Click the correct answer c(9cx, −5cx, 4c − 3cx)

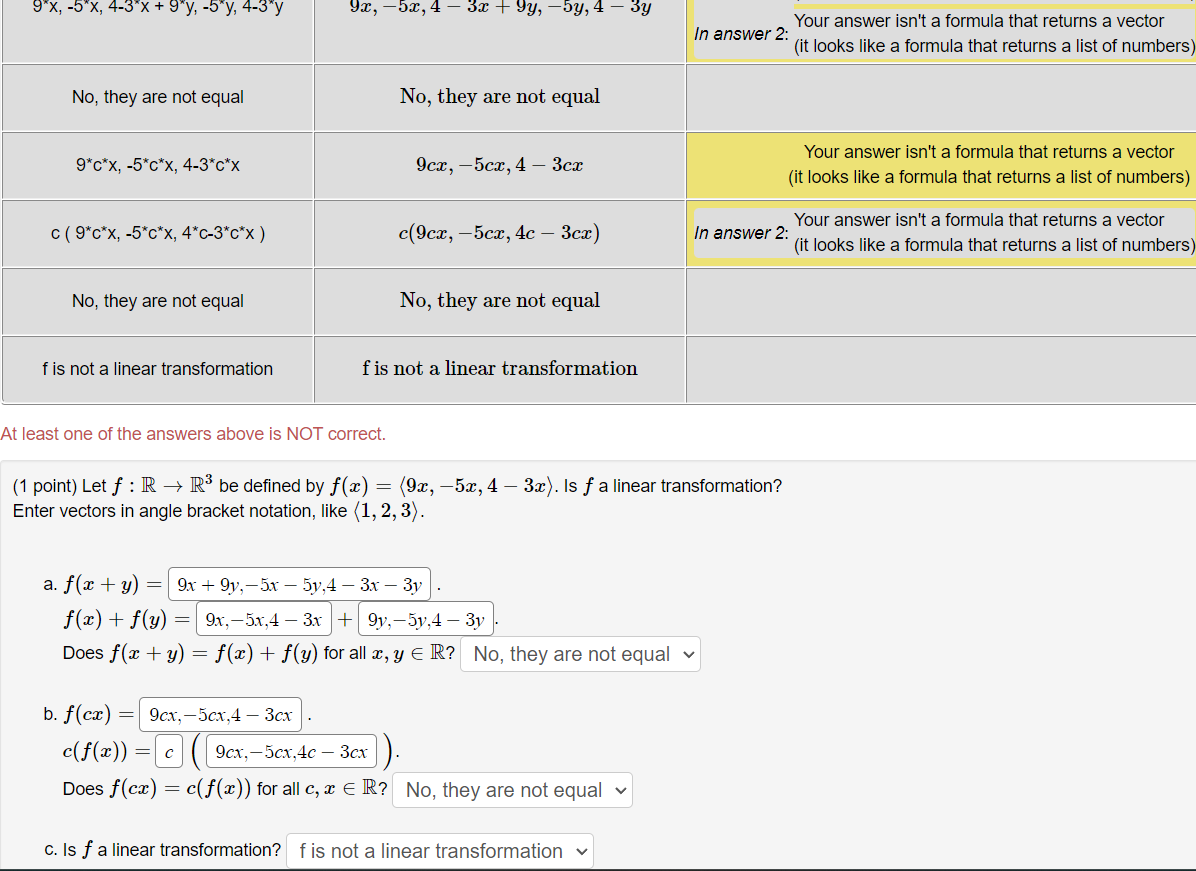point(498,233)
